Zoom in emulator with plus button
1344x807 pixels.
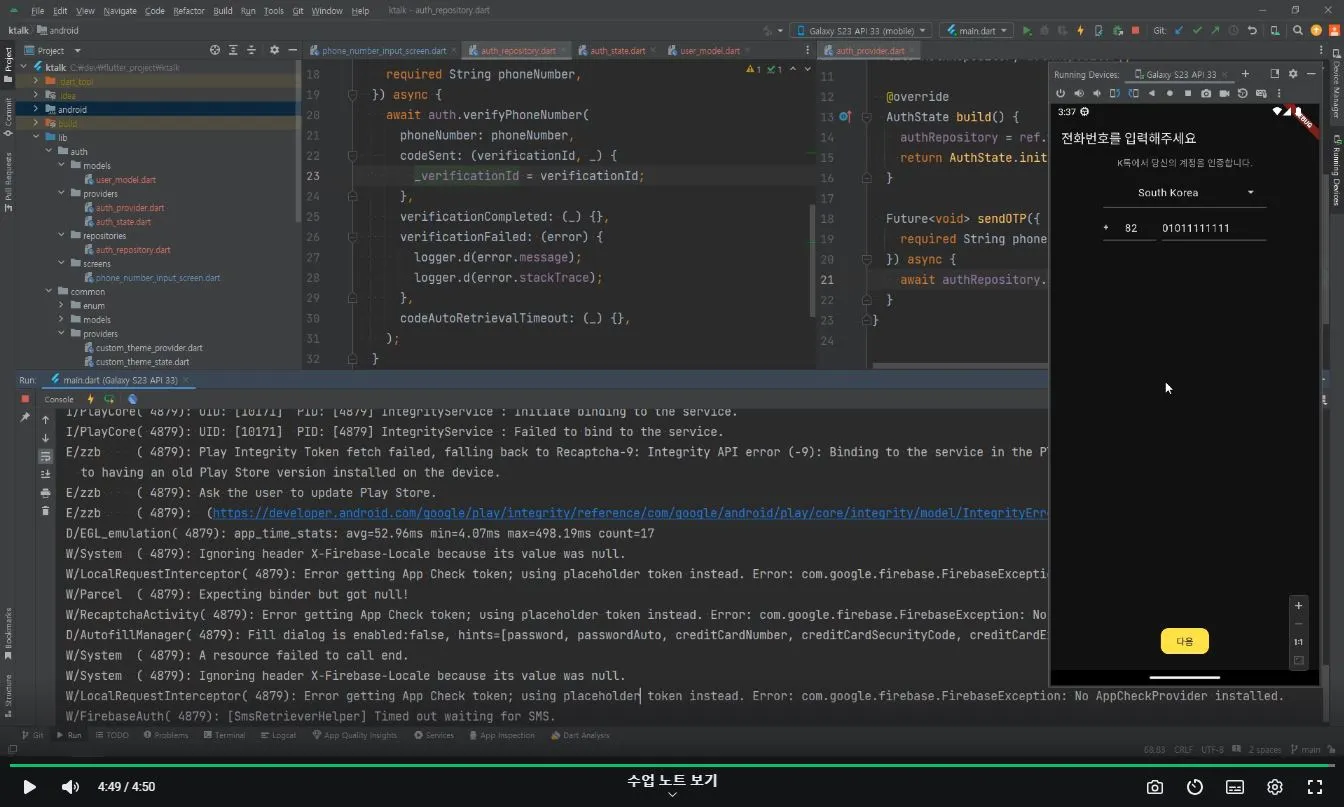click(1298, 606)
